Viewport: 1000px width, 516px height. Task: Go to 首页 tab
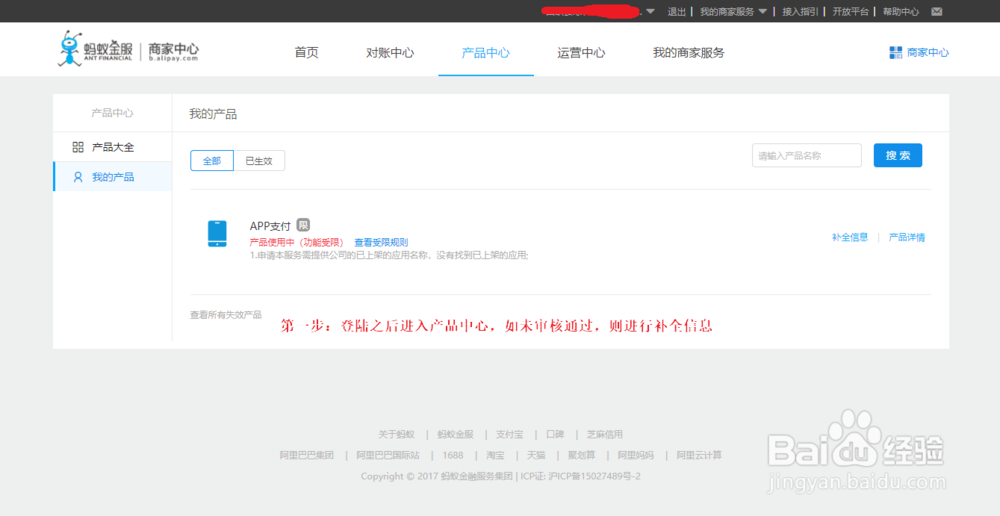coord(307,53)
